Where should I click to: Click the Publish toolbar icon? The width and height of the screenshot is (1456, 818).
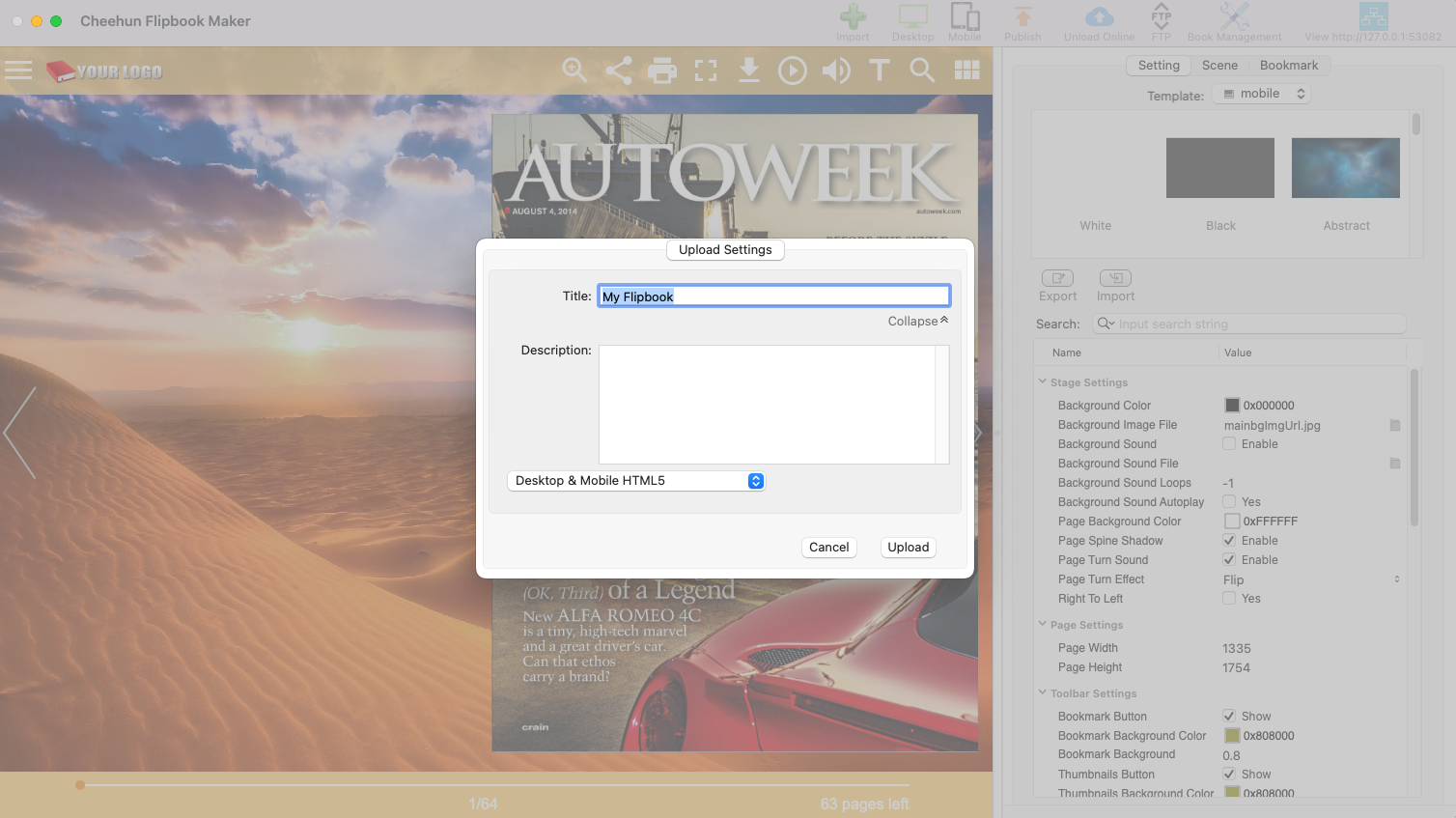click(x=1022, y=17)
